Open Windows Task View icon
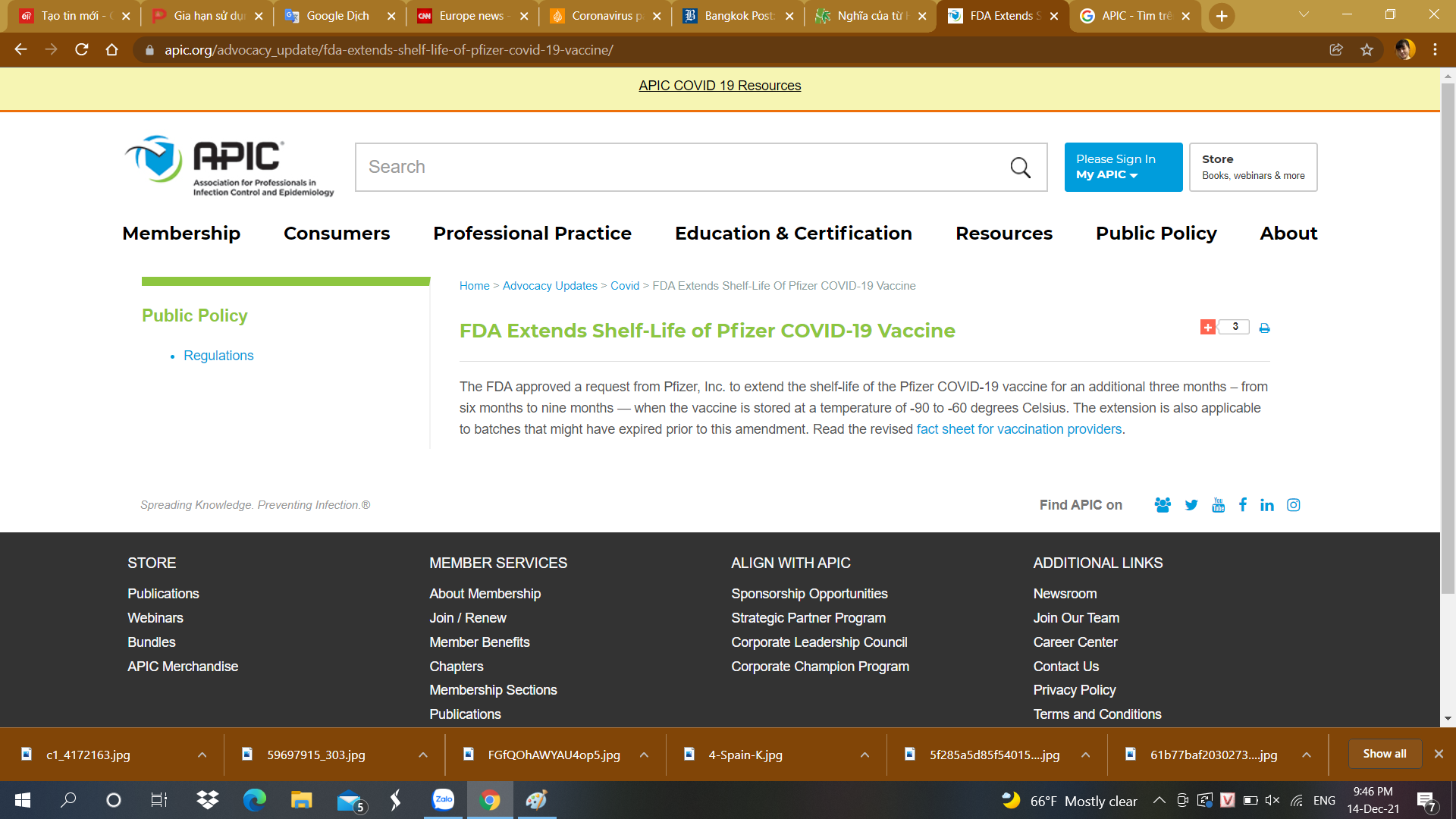Image resolution: width=1456 pixels, height=819 pixels. point(159,800)
